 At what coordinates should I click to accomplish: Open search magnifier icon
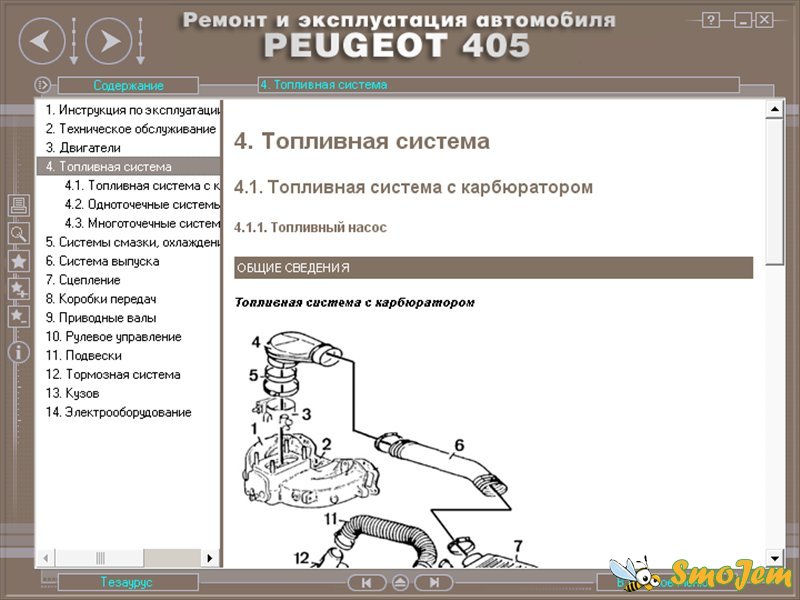(19, 234)
